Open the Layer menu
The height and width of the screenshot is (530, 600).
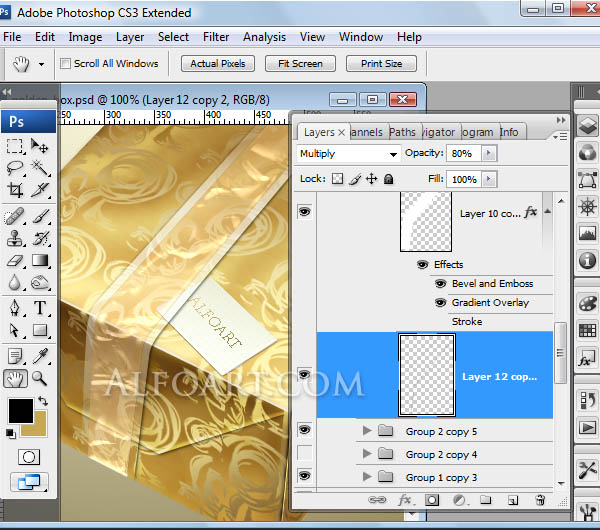pos(130,37)
